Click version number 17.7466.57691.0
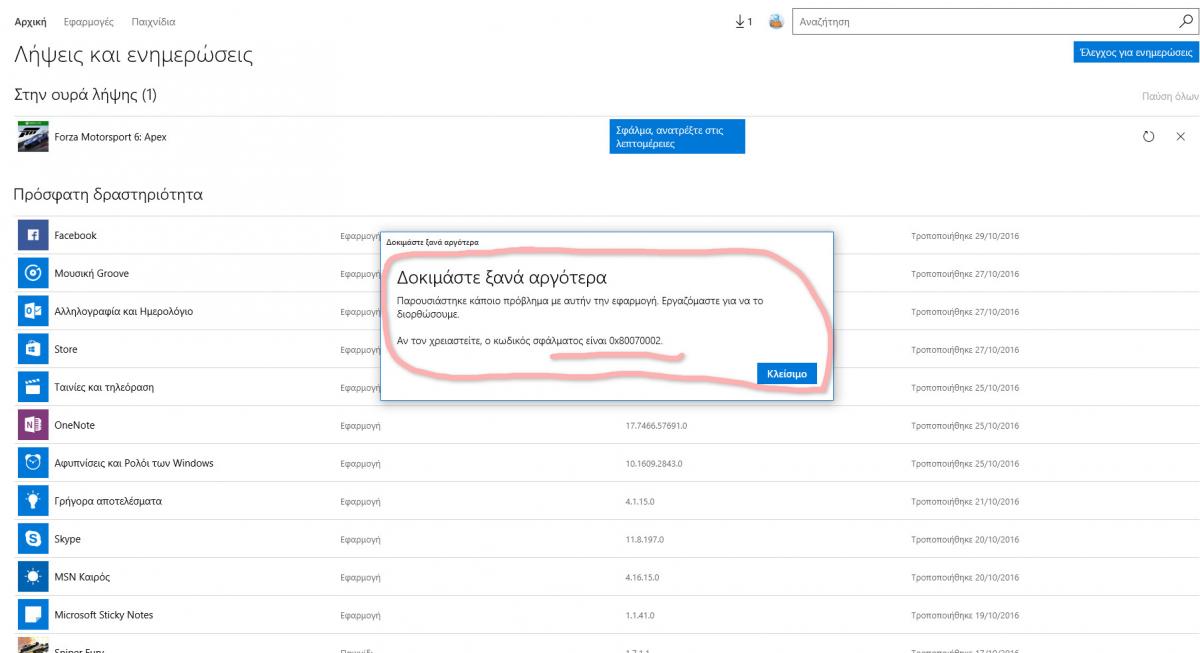 pyautogui.click(x=656, y=426)
